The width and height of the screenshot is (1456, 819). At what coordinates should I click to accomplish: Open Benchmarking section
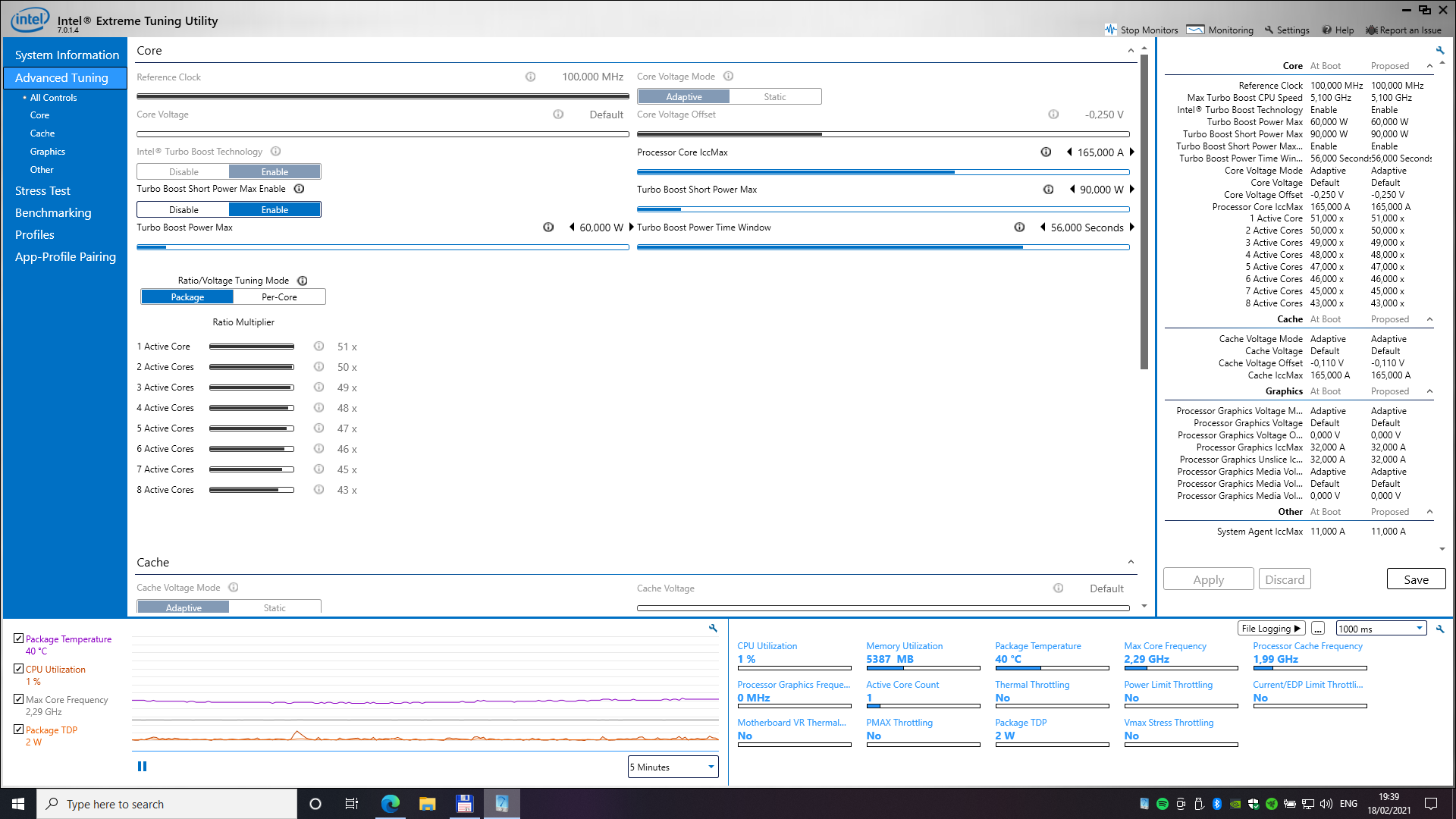click(x=53, y=213)
